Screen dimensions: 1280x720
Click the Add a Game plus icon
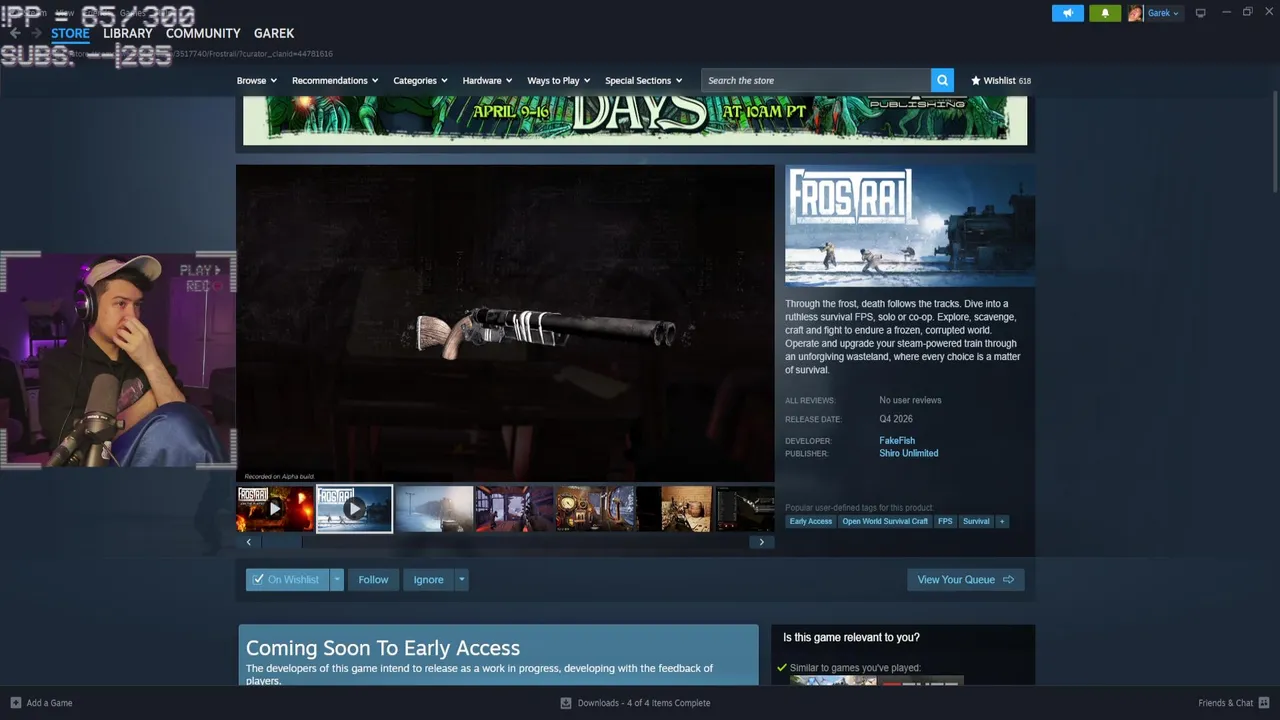pos(15,703)
